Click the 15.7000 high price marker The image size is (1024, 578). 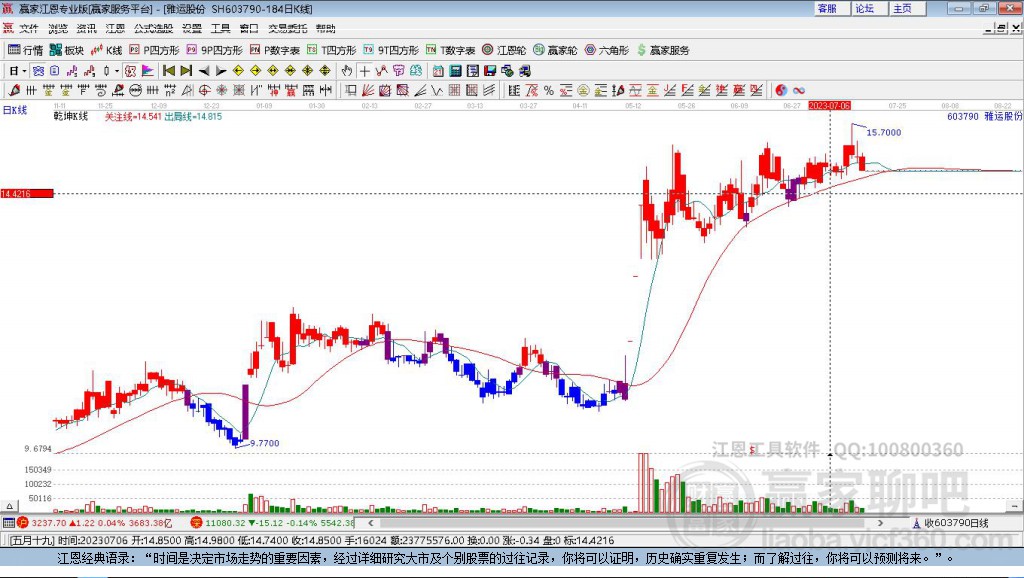[884, 133]
